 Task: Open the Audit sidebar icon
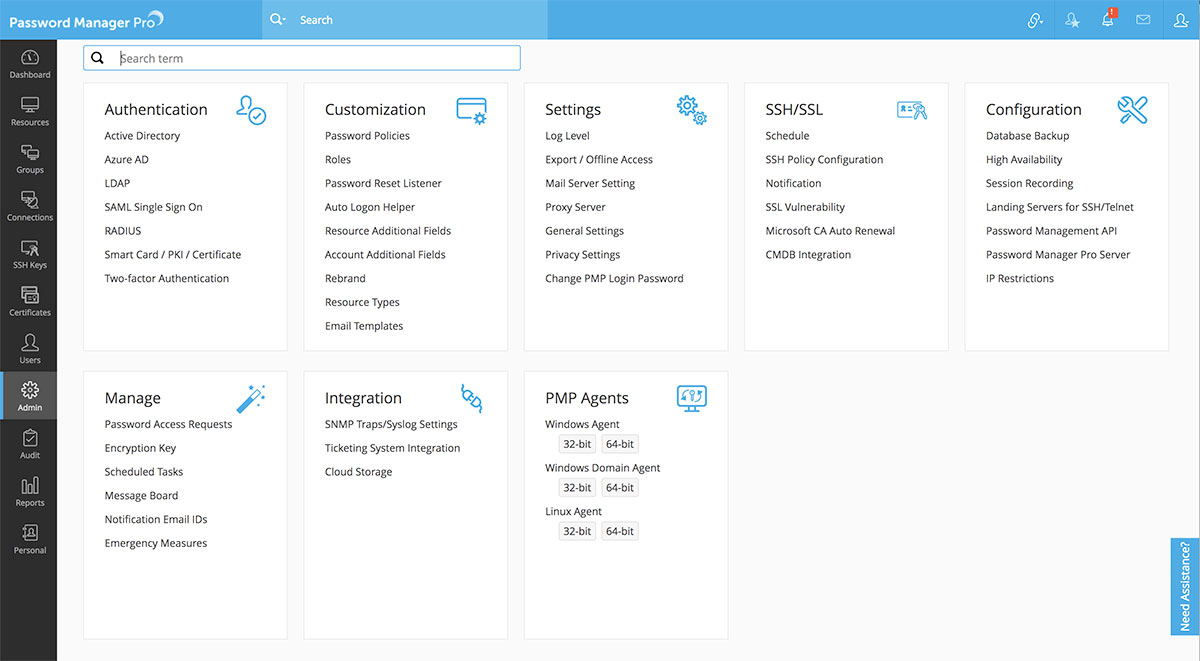pyautogui.click(x=29, y=437)
